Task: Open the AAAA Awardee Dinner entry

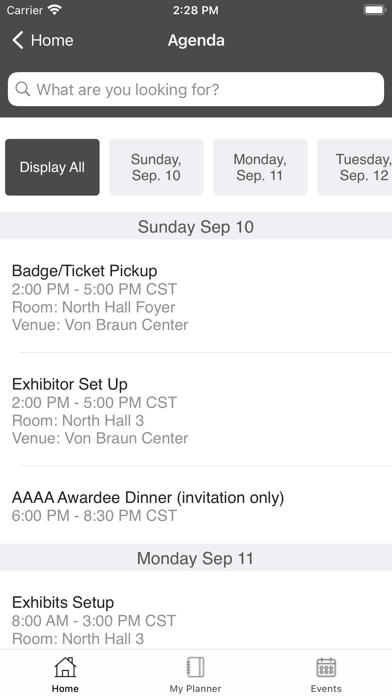Action: point(196,505)
